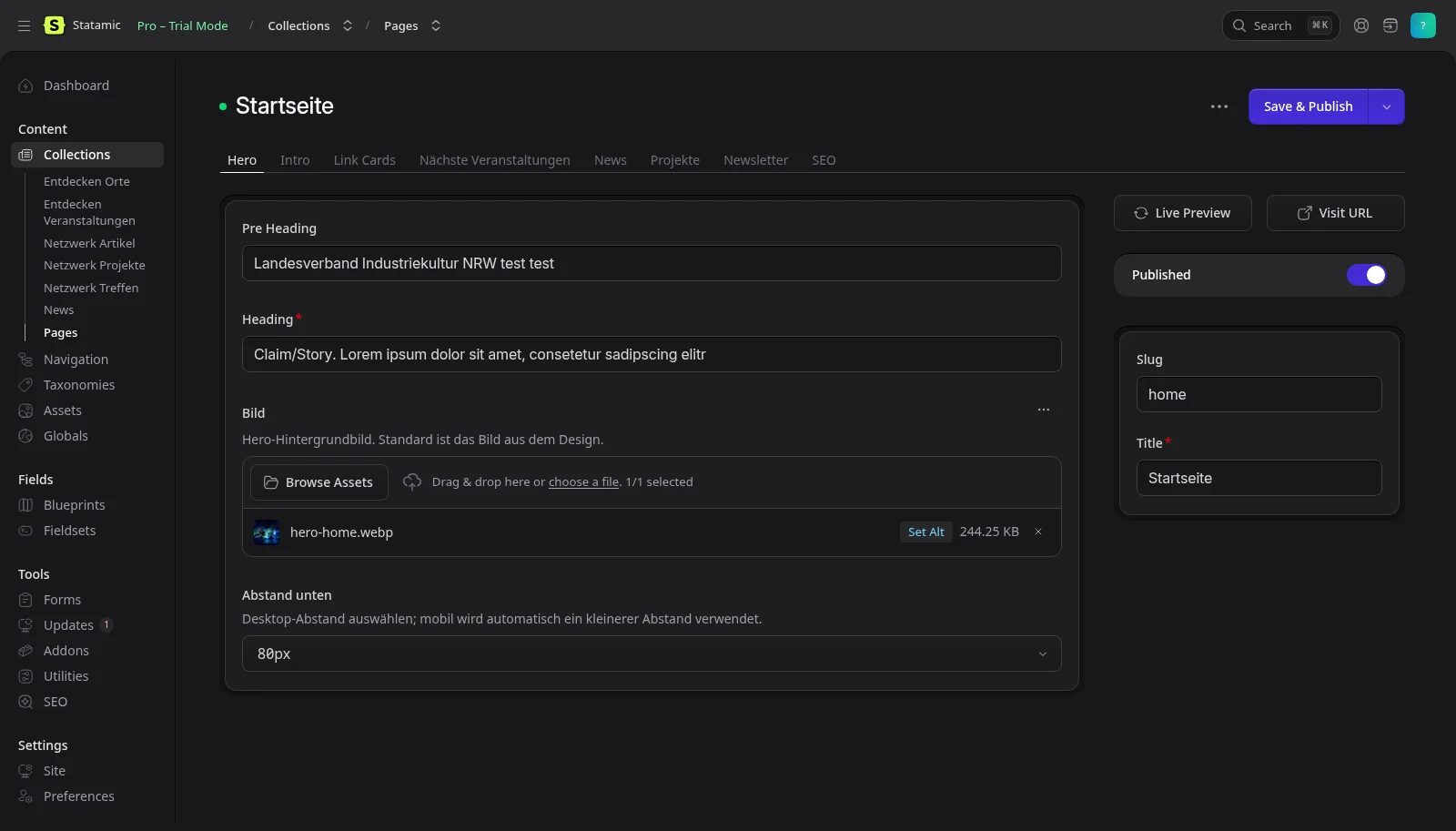Screen dimensions: 1456x831
Task: Click the SEO icon in sidebar
Action: click(25, 702)
